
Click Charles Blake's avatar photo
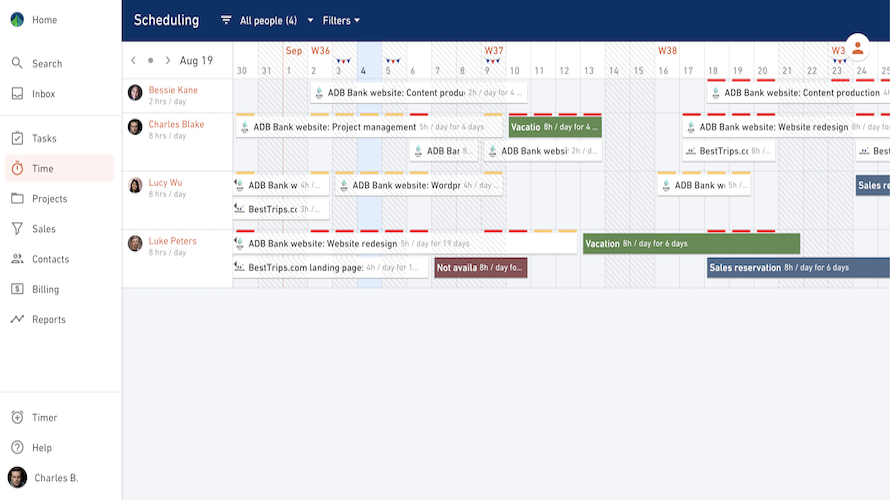[x=135, y=127]
